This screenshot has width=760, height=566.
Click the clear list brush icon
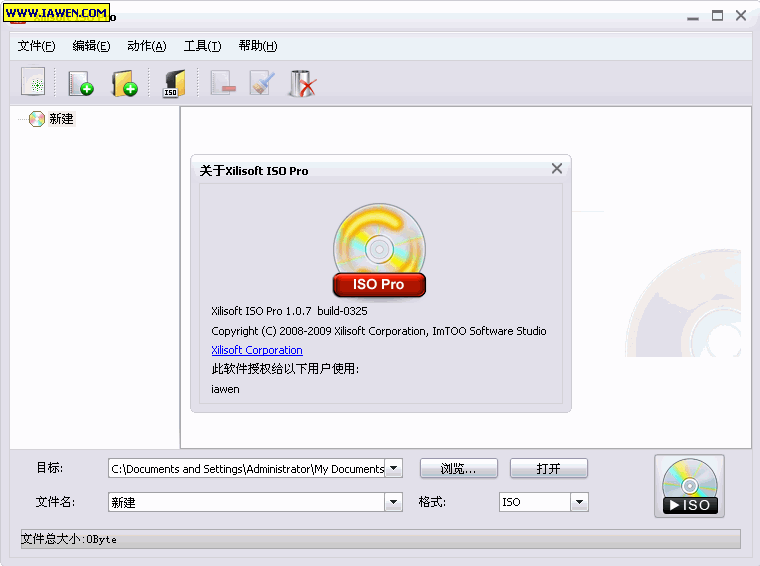(x=261, y=83)
